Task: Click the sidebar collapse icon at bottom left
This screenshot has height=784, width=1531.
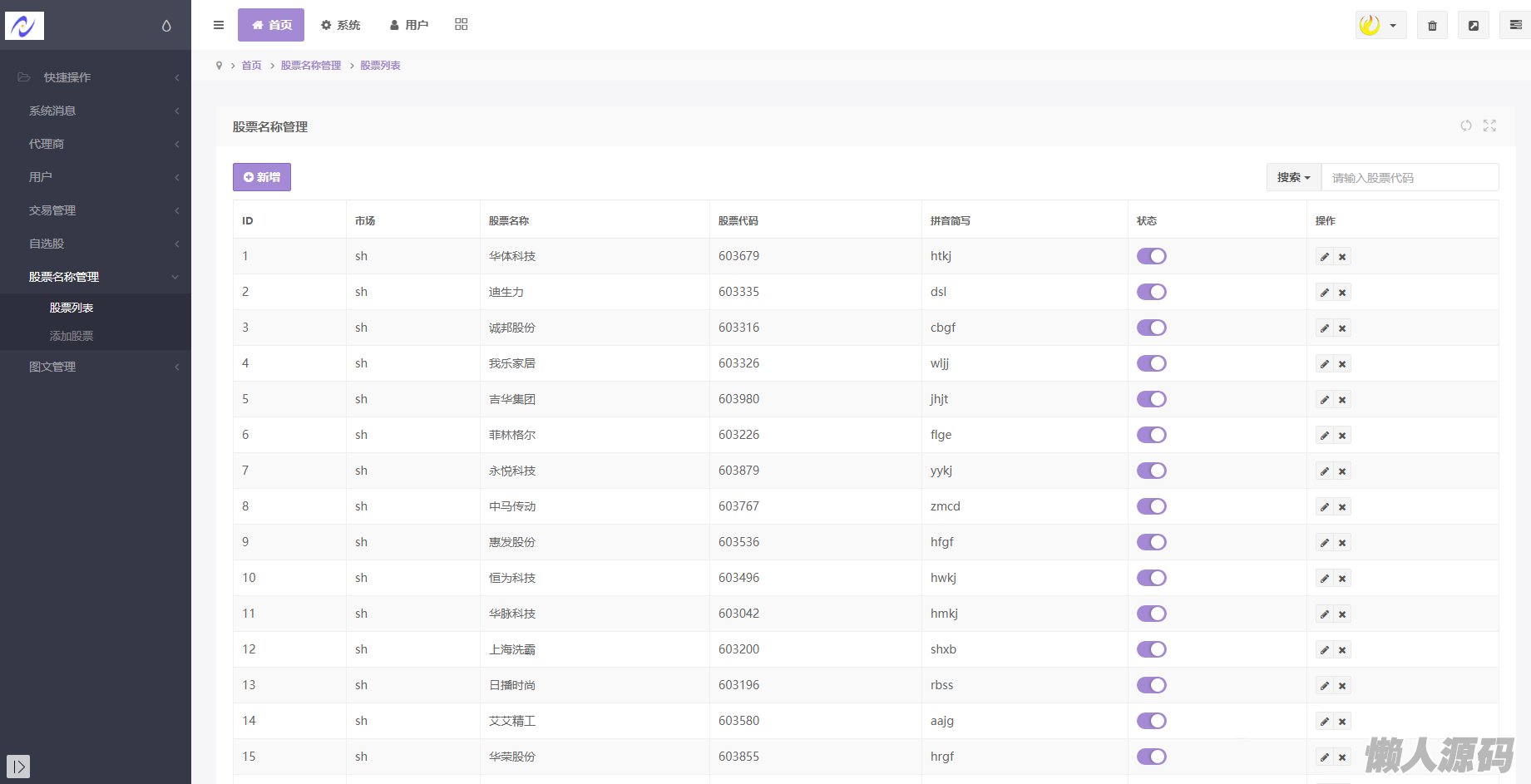Action: pos(18,766)
